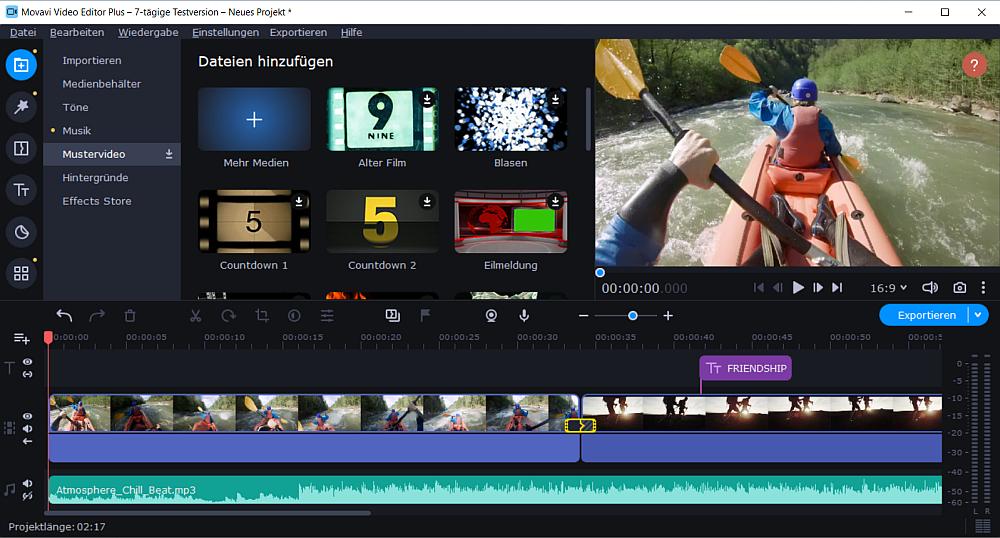Screen dimensions: 1000x538
Task: Click the Exportieren button
Action: [926, 315]
